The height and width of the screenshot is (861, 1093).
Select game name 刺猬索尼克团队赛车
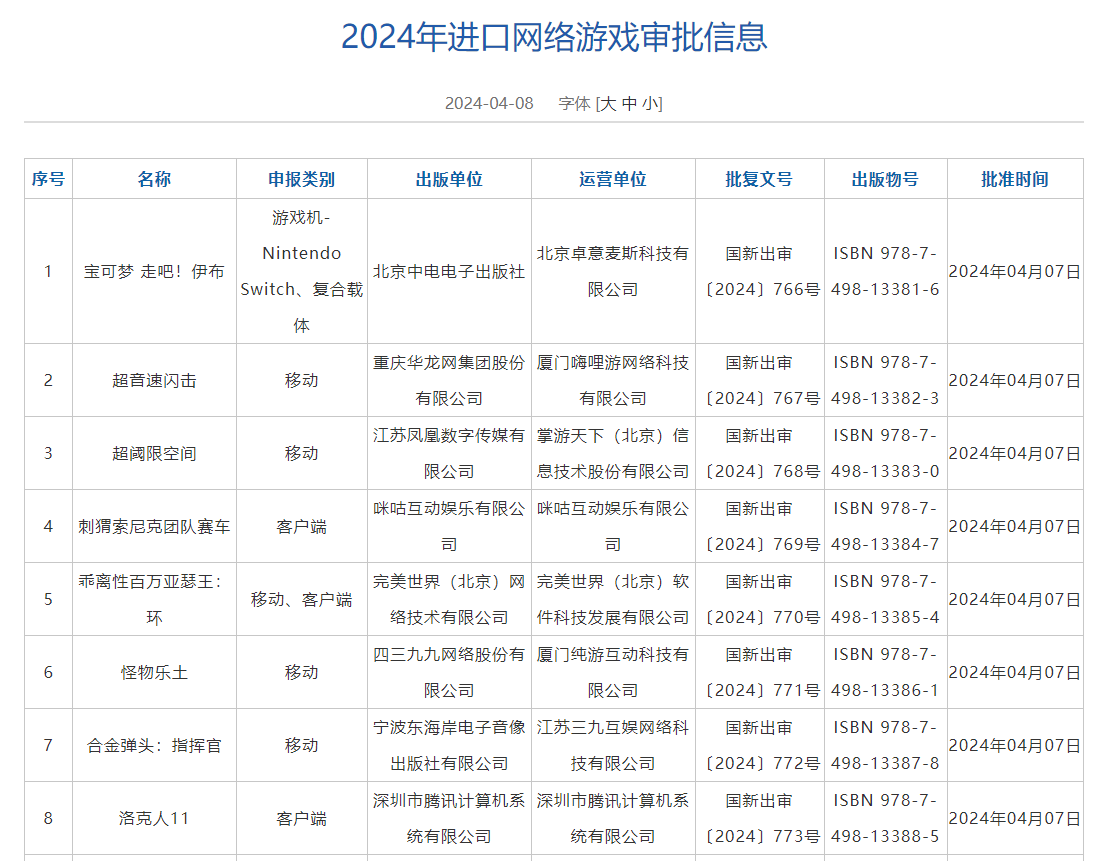click(x=154, y=526)
